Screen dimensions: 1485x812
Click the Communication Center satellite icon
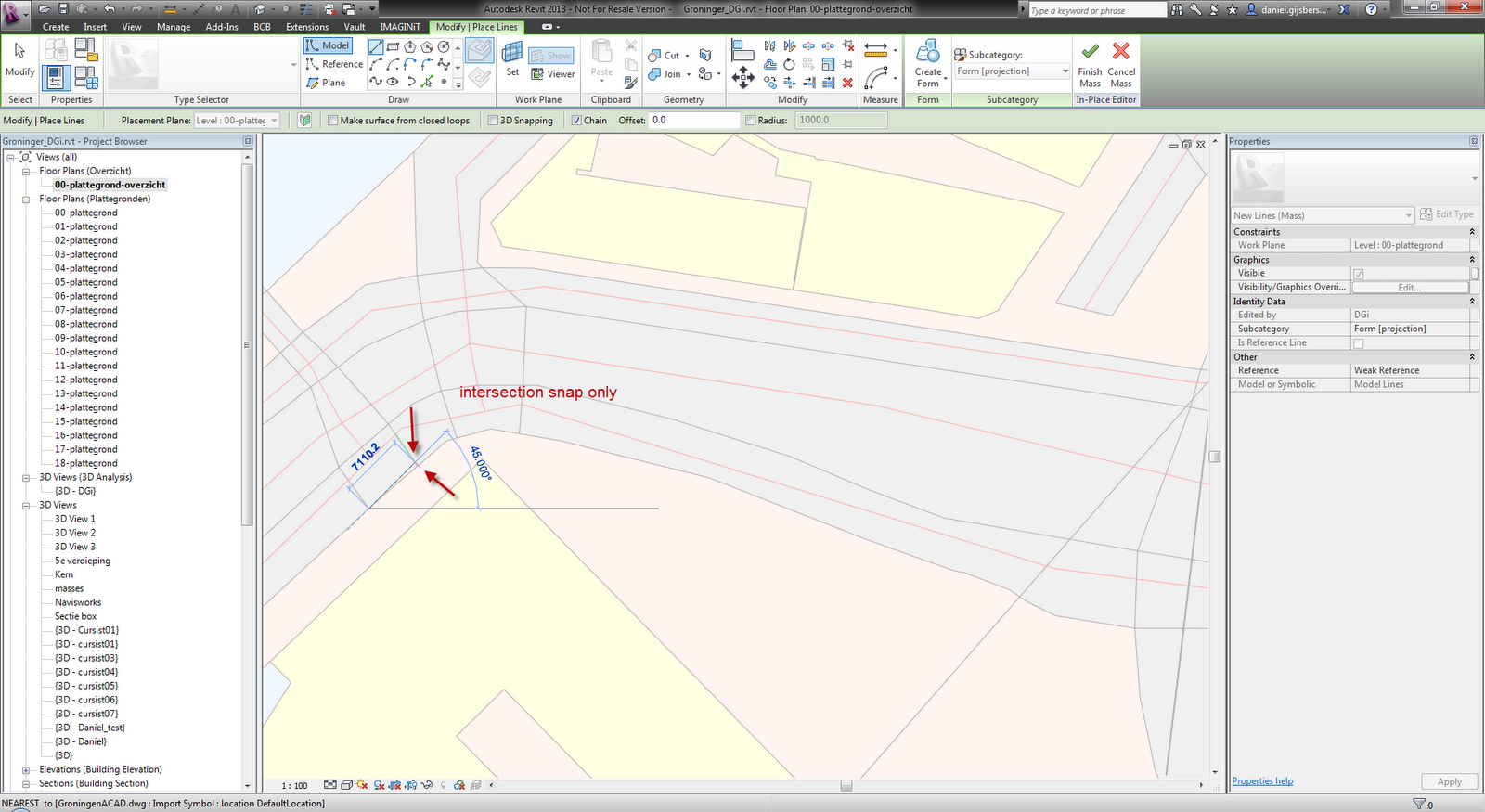pyautogui.click(x=1214, y=9)
